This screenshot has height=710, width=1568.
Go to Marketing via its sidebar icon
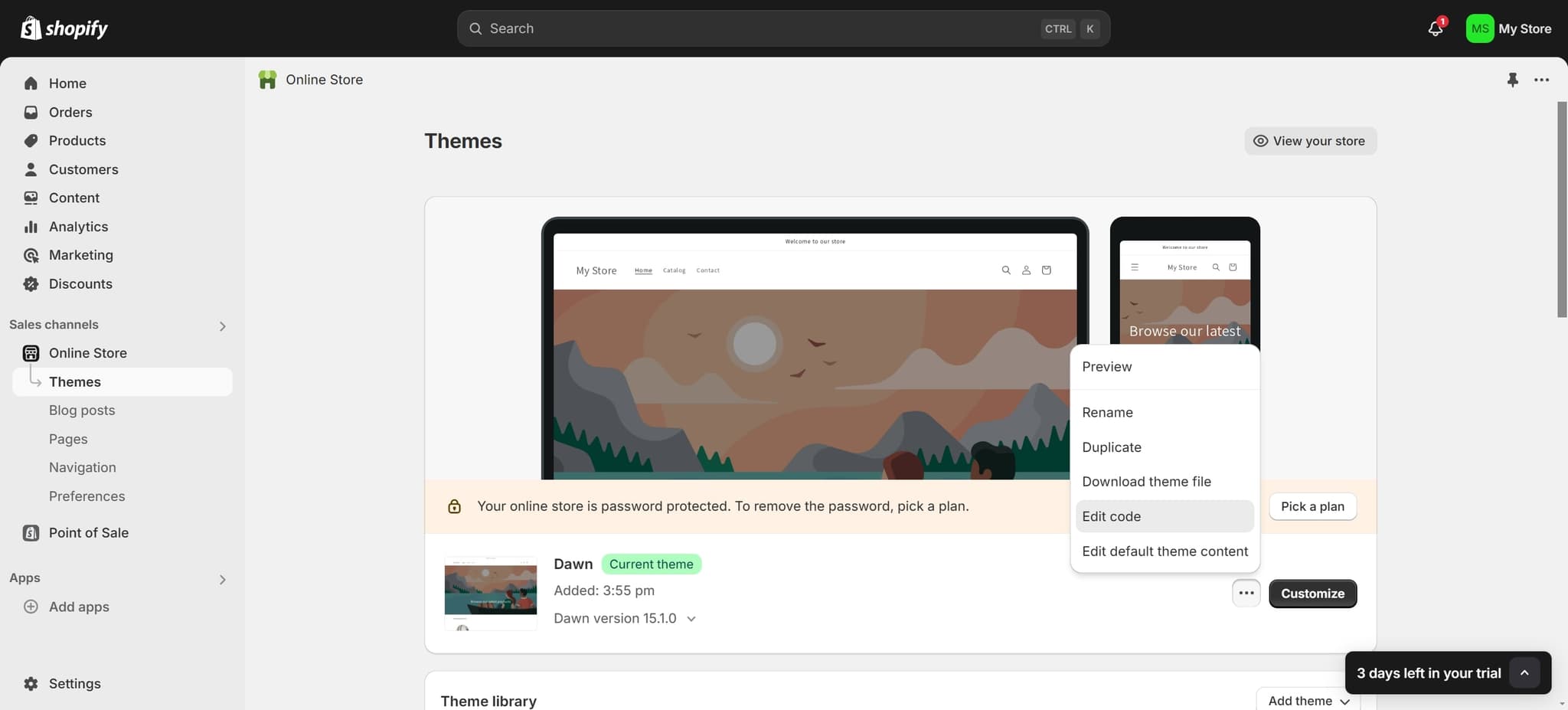coord(31,255)
